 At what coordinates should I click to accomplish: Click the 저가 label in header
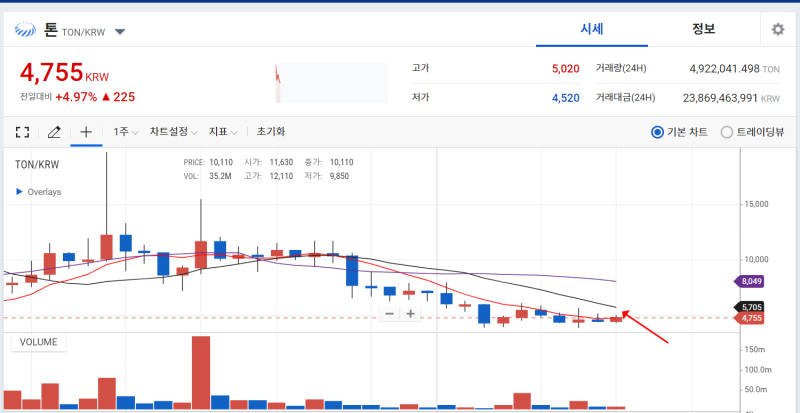420,97
